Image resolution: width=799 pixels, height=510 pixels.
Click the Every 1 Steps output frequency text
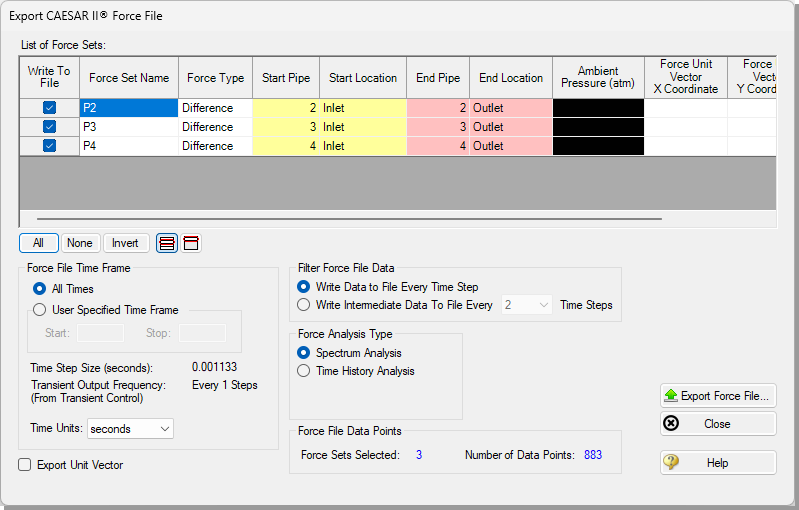tap(225, 385)
